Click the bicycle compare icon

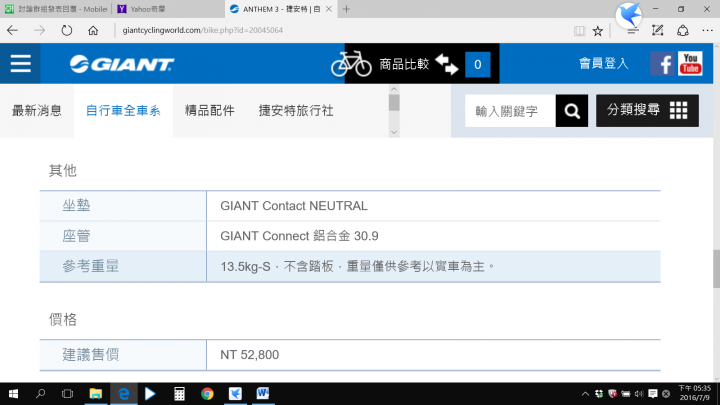(x=351, y=64)
